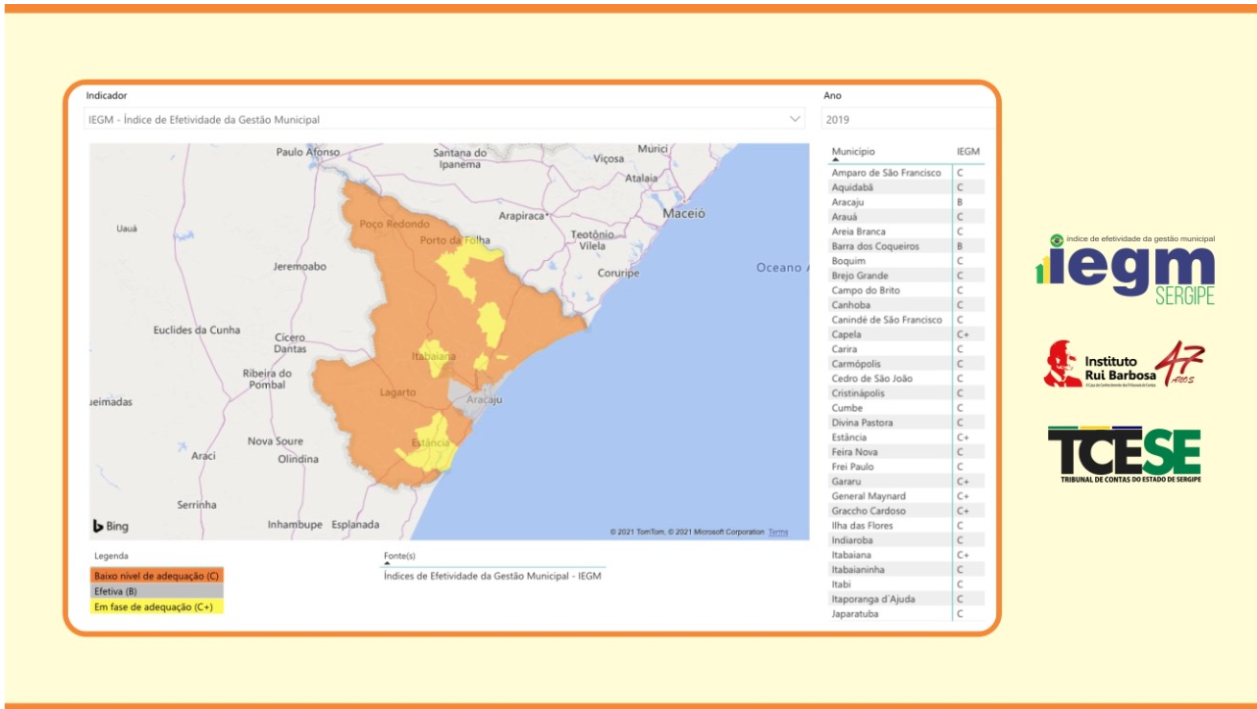Select orange Baixo nível de adequação legend
This screenshot has width=1257, height=709.
tap(156, 576)
